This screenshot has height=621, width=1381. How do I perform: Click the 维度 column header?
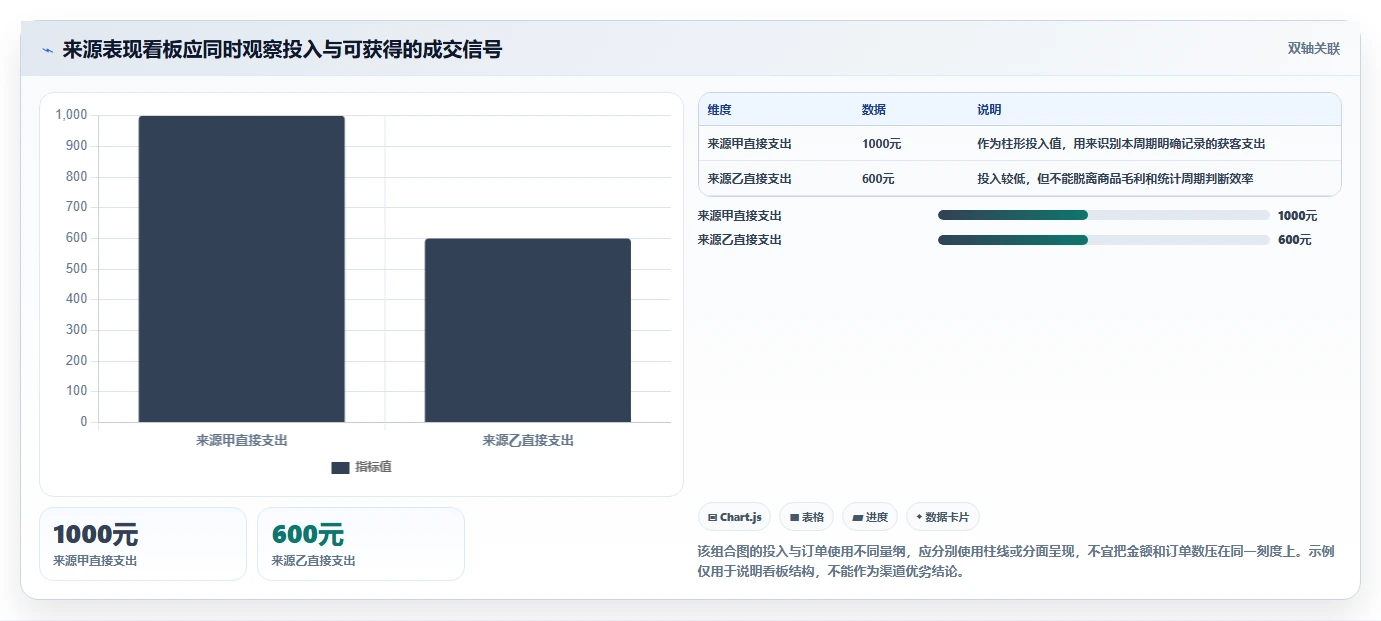[x=719, y=110]
